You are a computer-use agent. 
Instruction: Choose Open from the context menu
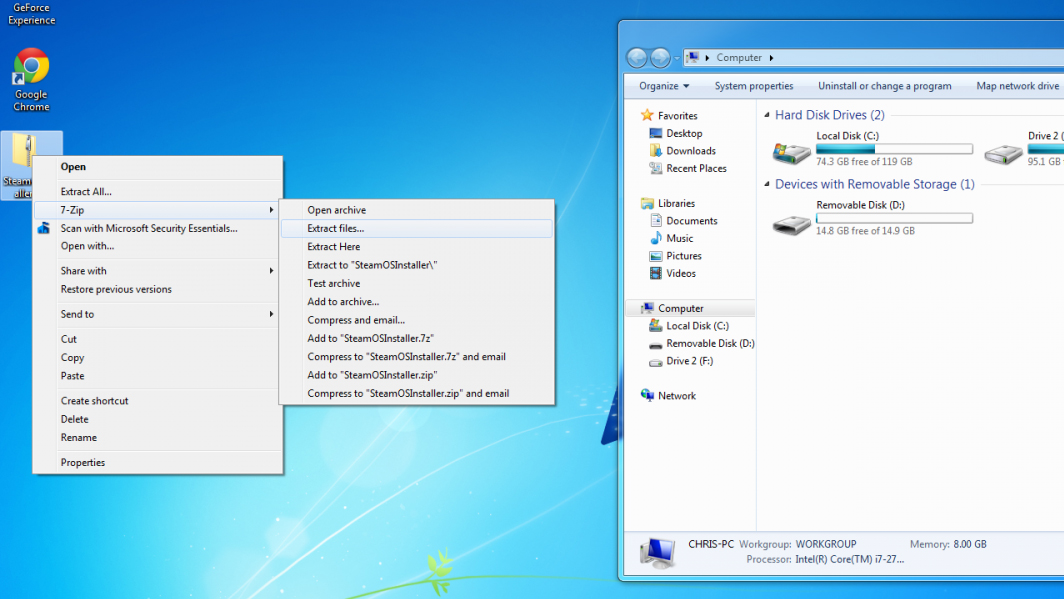[157, 167]
